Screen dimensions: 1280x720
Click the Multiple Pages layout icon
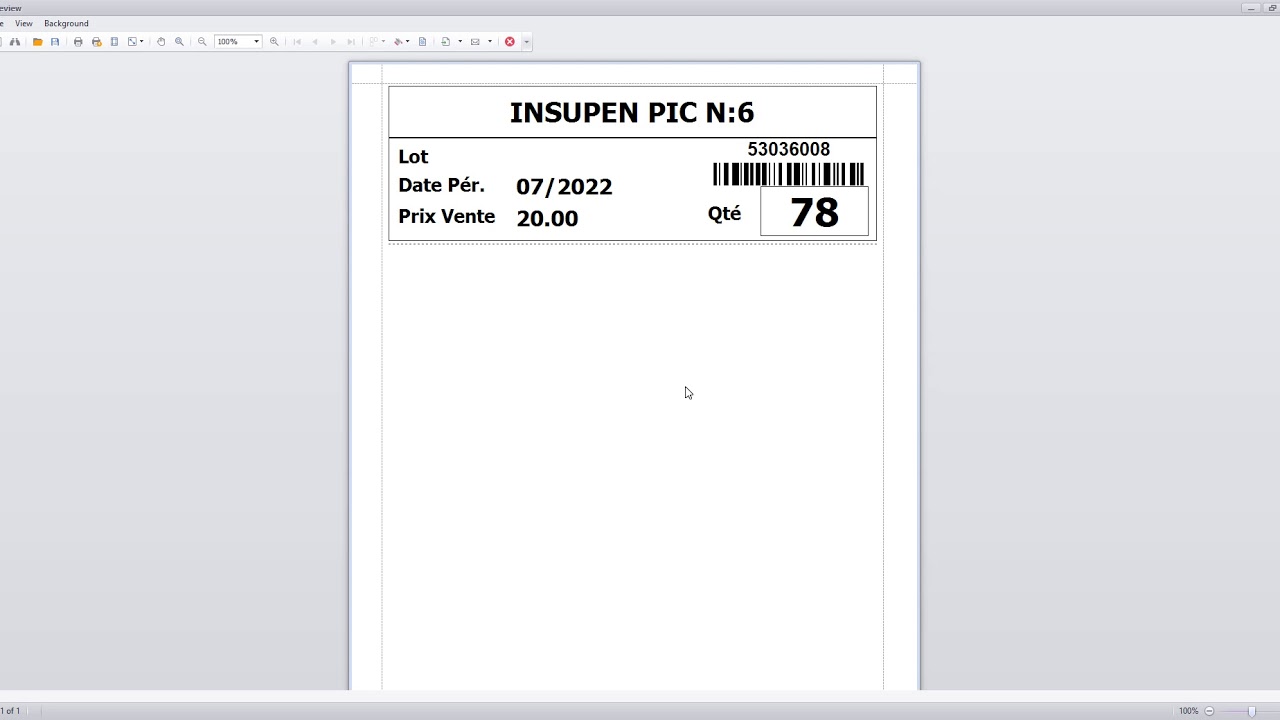point(373,42)
